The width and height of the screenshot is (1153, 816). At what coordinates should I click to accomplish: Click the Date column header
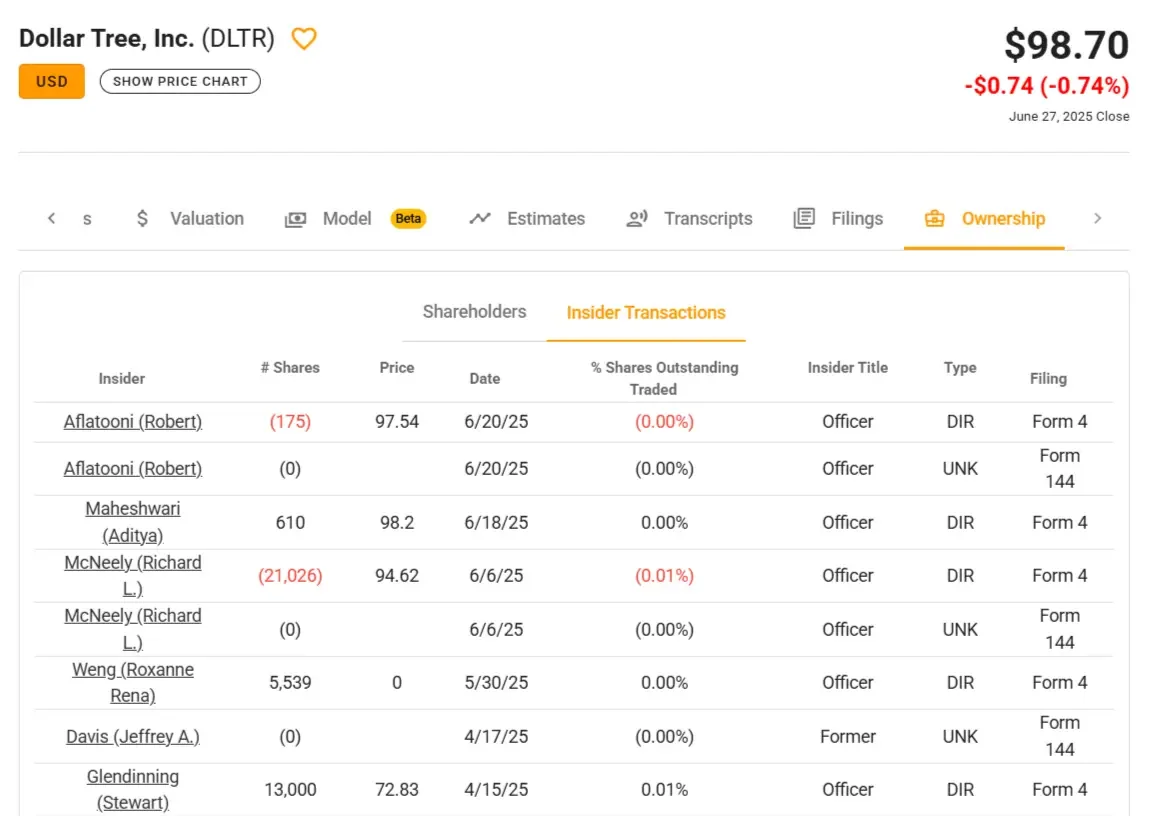point(485,379)
